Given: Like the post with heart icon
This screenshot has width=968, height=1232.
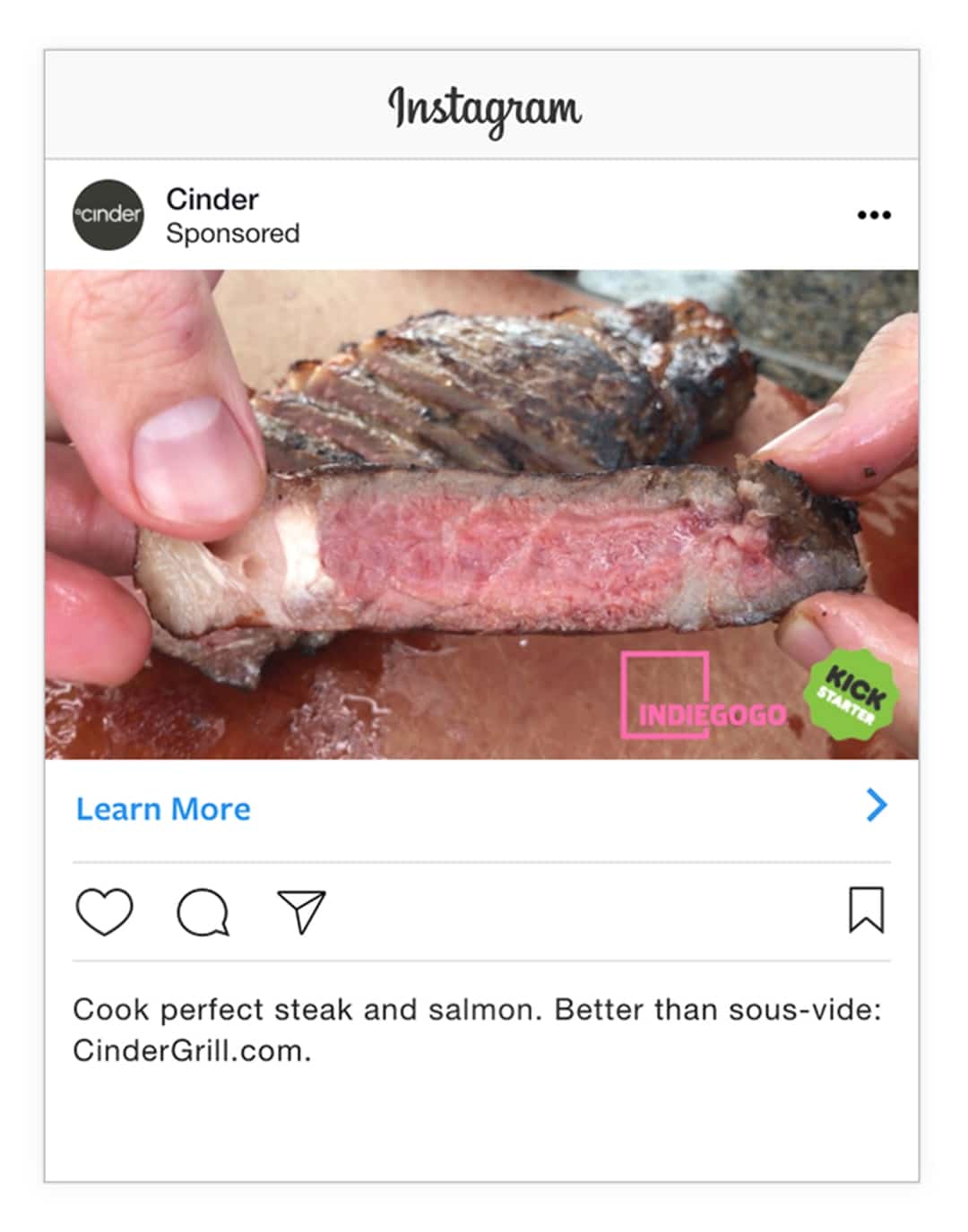Looking at the screenshot, I should [105, 911].
